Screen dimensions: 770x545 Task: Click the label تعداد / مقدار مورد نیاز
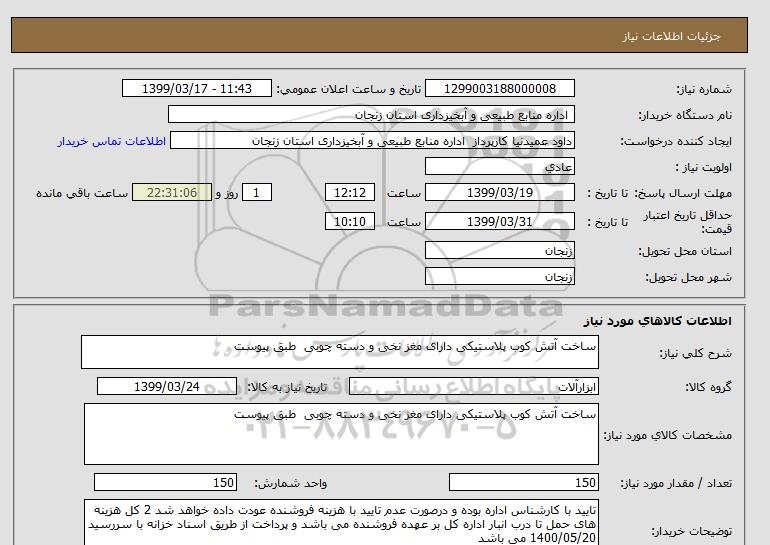point(676,483)
